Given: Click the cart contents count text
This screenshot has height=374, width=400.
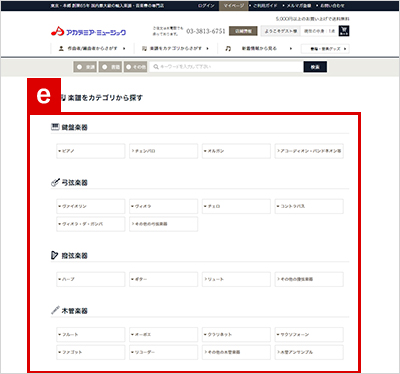Looking at the screenshot, I should (319, 31).
